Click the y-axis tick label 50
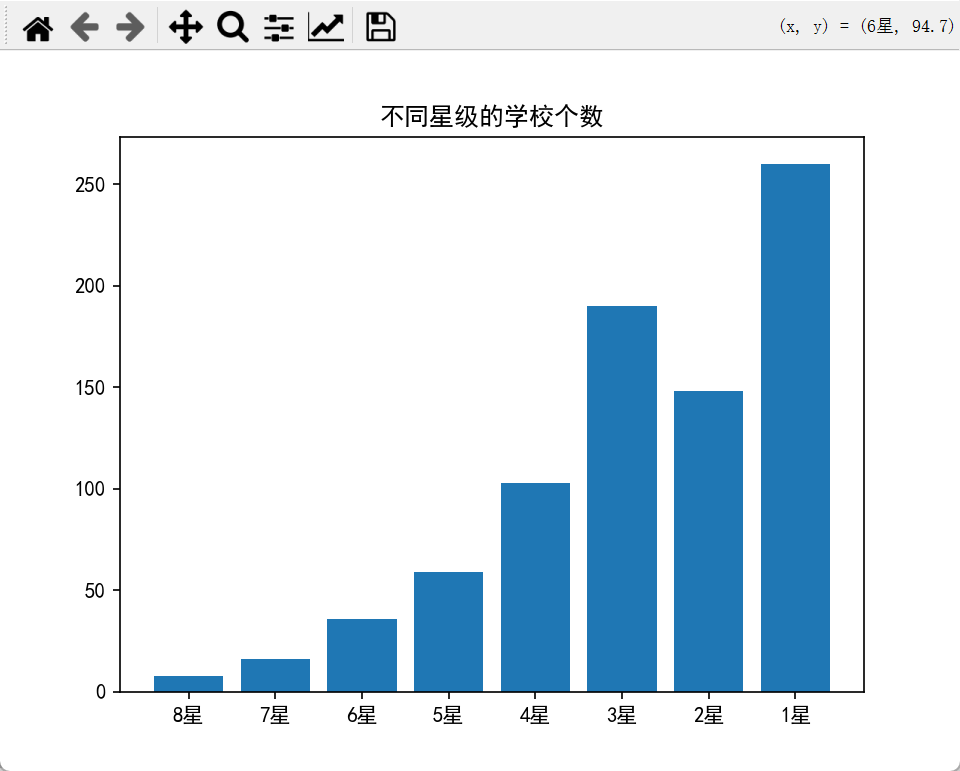 click(x=95, y=590)
